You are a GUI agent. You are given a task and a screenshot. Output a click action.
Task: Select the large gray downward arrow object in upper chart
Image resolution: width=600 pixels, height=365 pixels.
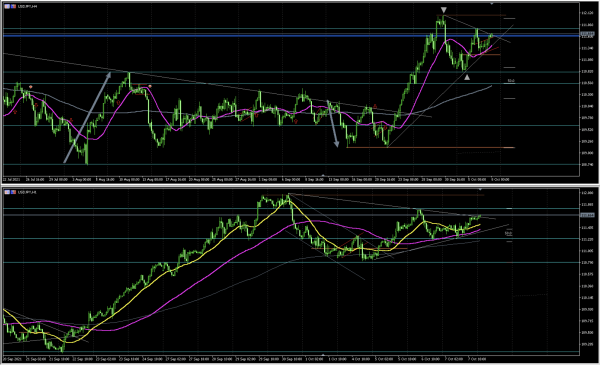coord(333,124)
